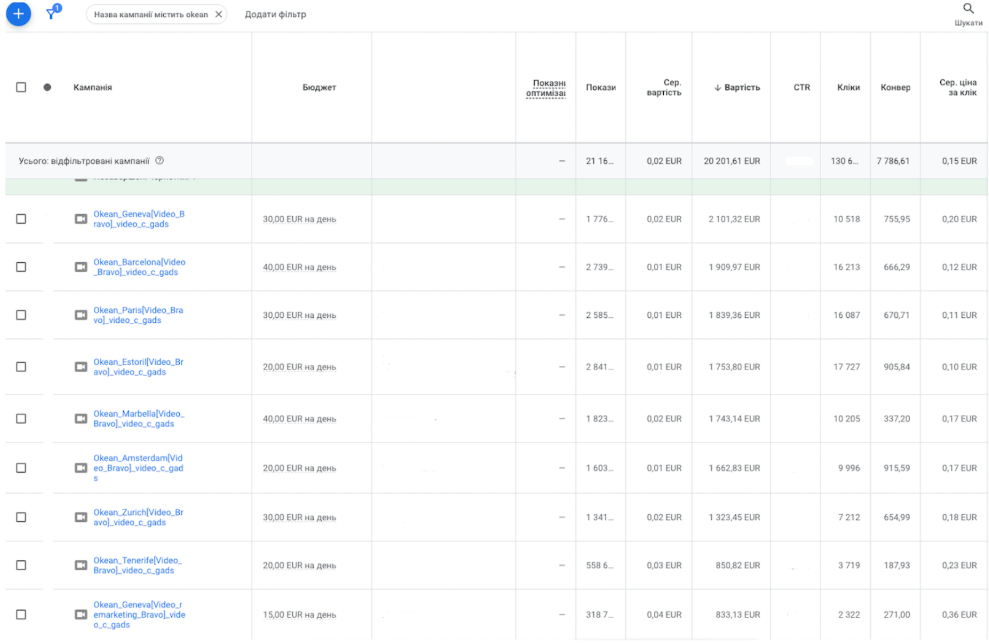Click the status dot column header
This screenshot has height=644, width=989.
(x=47, y=87)
